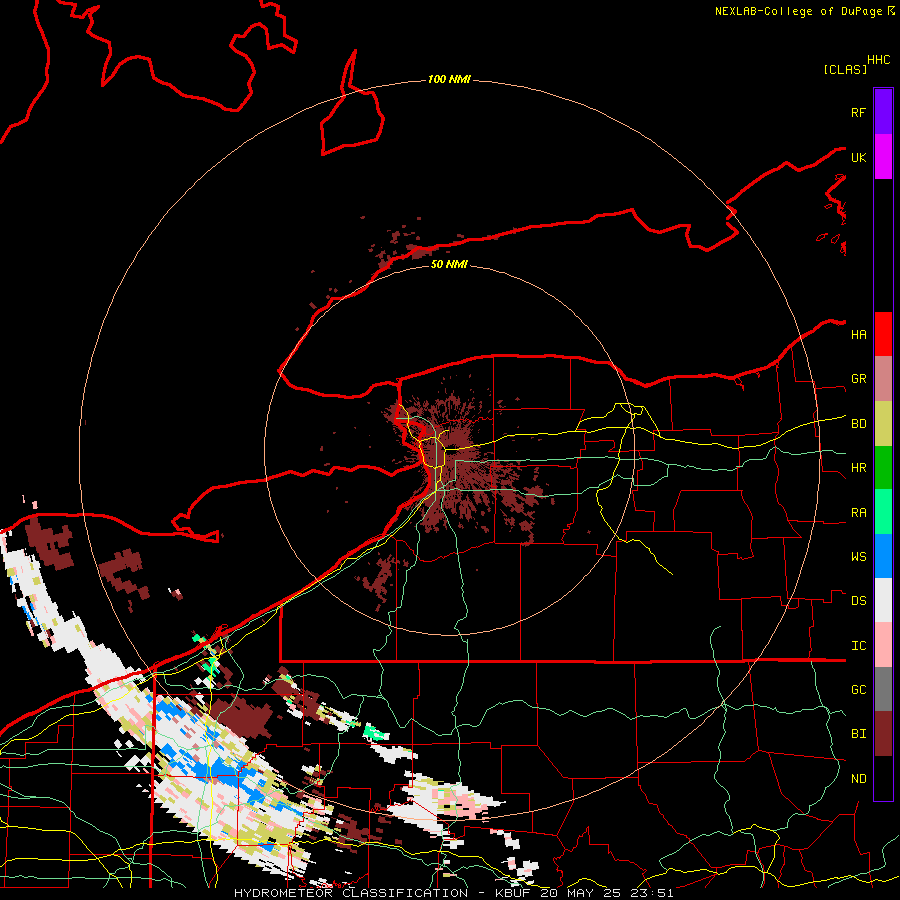Viewport: 900px width, 900px height.
Task: Click the BD legend label
Action: point(858,424)
